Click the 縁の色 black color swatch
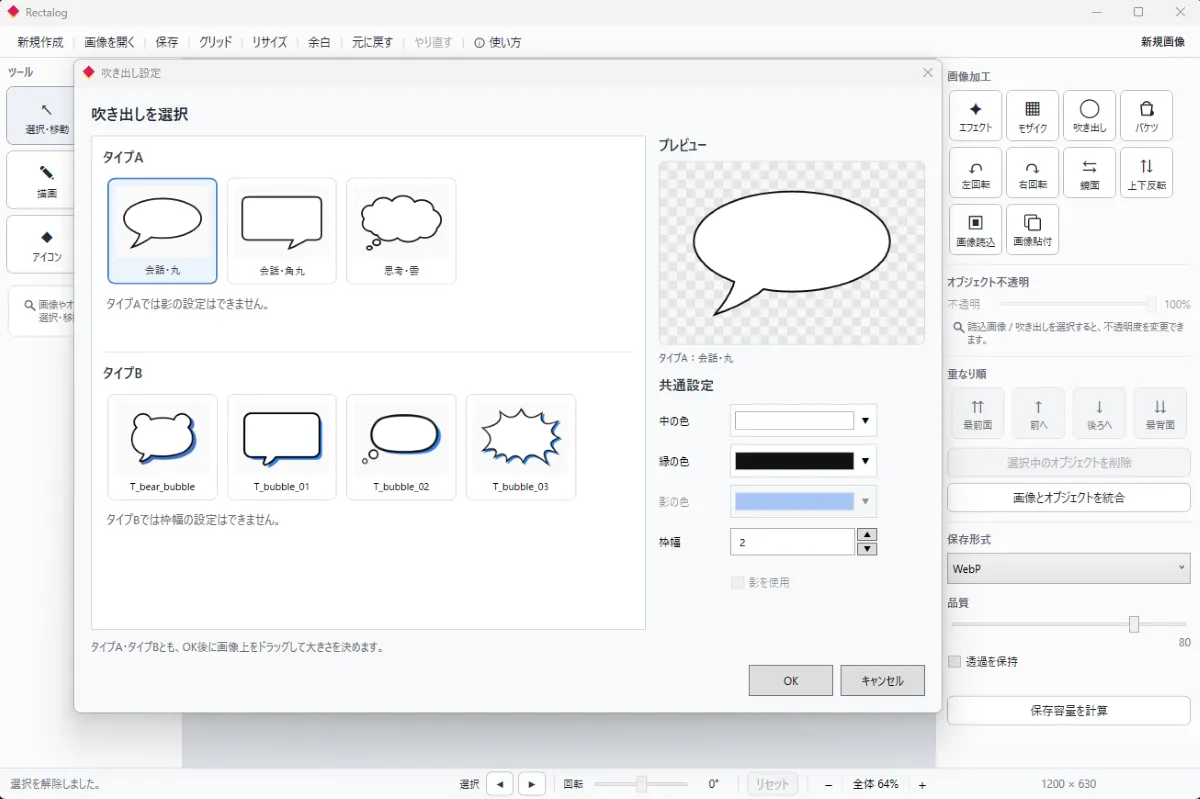Viewport: 1200px width, 799px height. coord(794,461)
